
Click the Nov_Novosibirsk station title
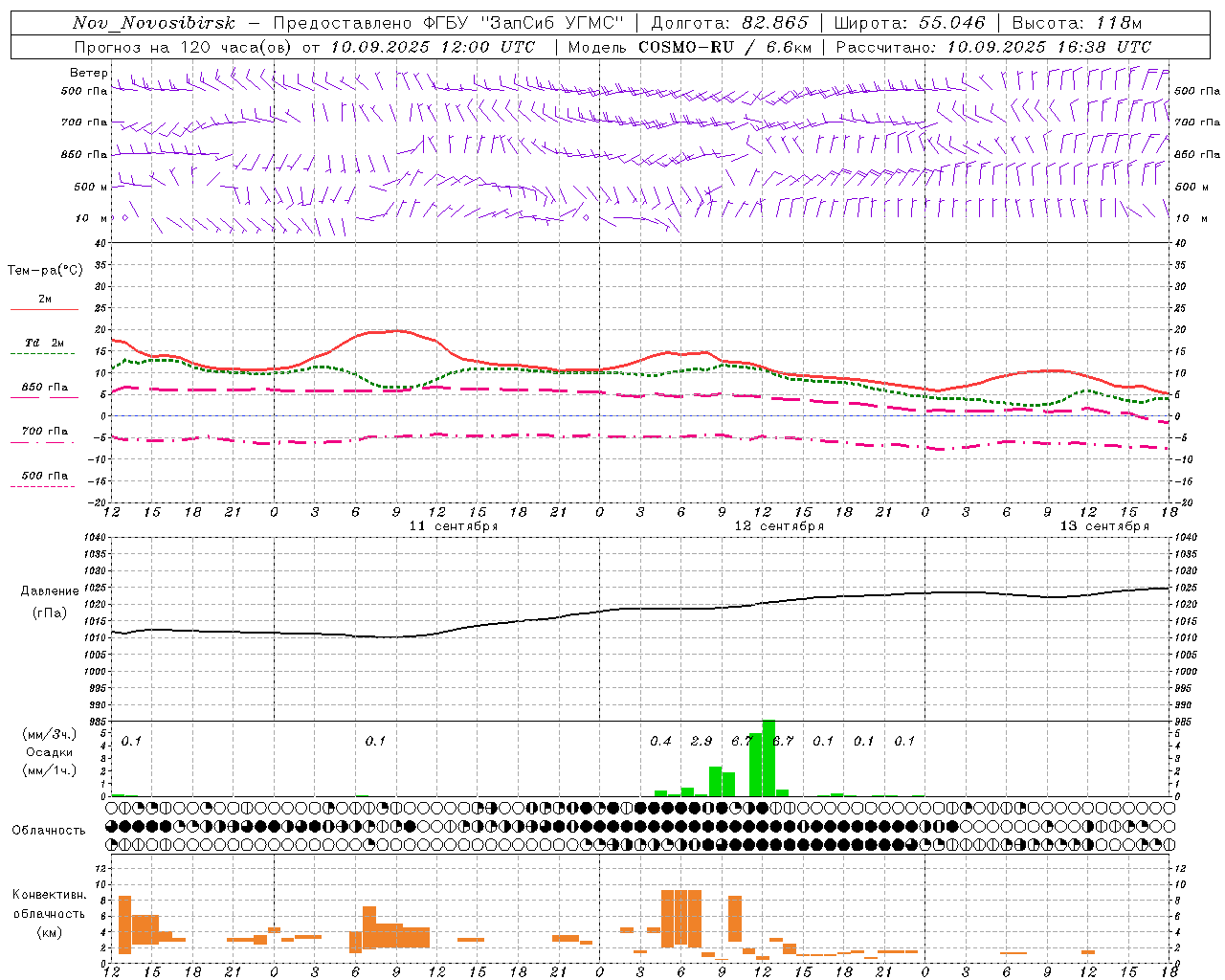[154, 23]
